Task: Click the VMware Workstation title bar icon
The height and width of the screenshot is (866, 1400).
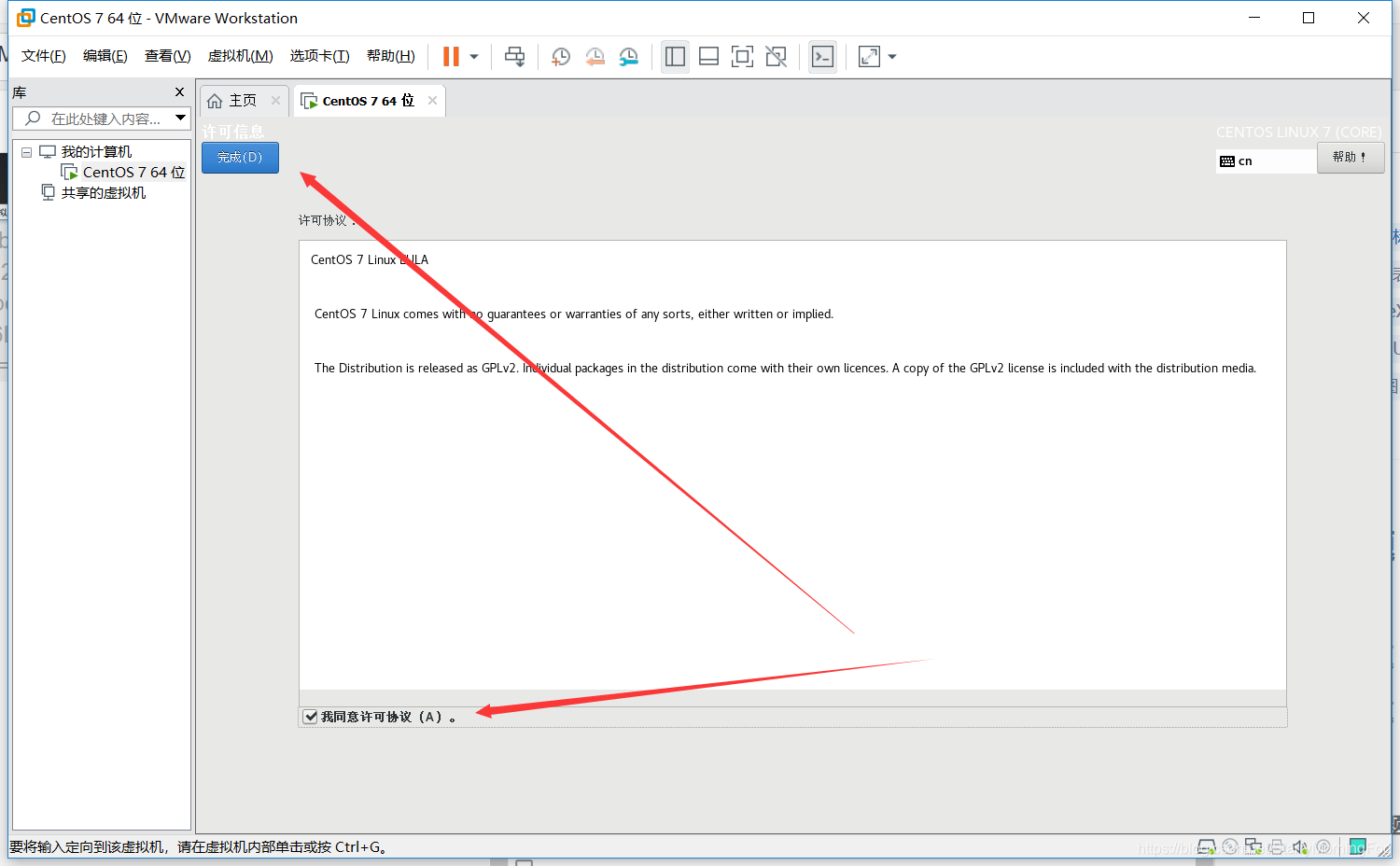Action: tap(25, 18)
